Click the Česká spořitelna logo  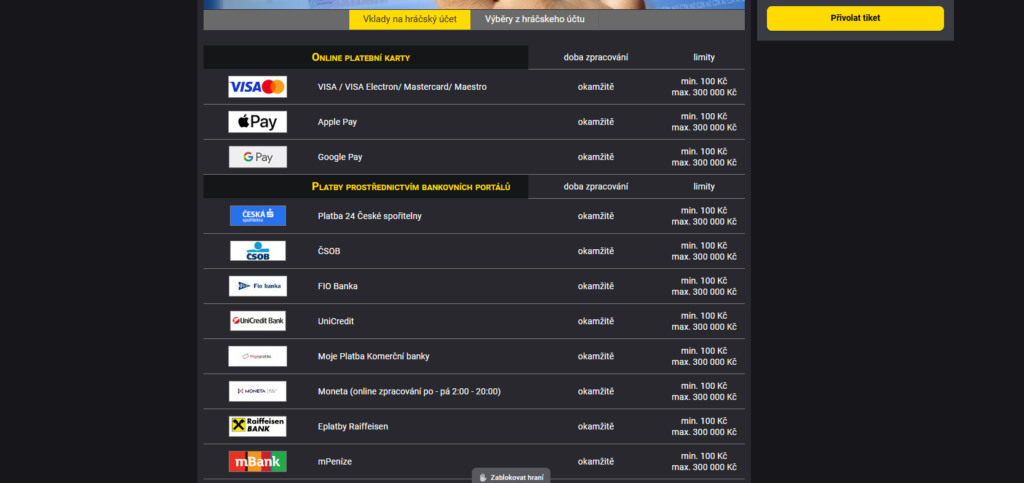tap(257, 216)
